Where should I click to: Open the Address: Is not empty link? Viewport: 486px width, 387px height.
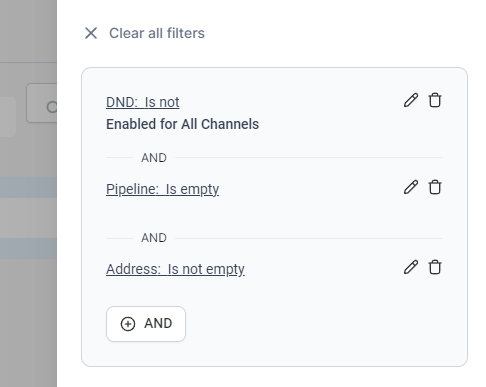coord(175,269)
